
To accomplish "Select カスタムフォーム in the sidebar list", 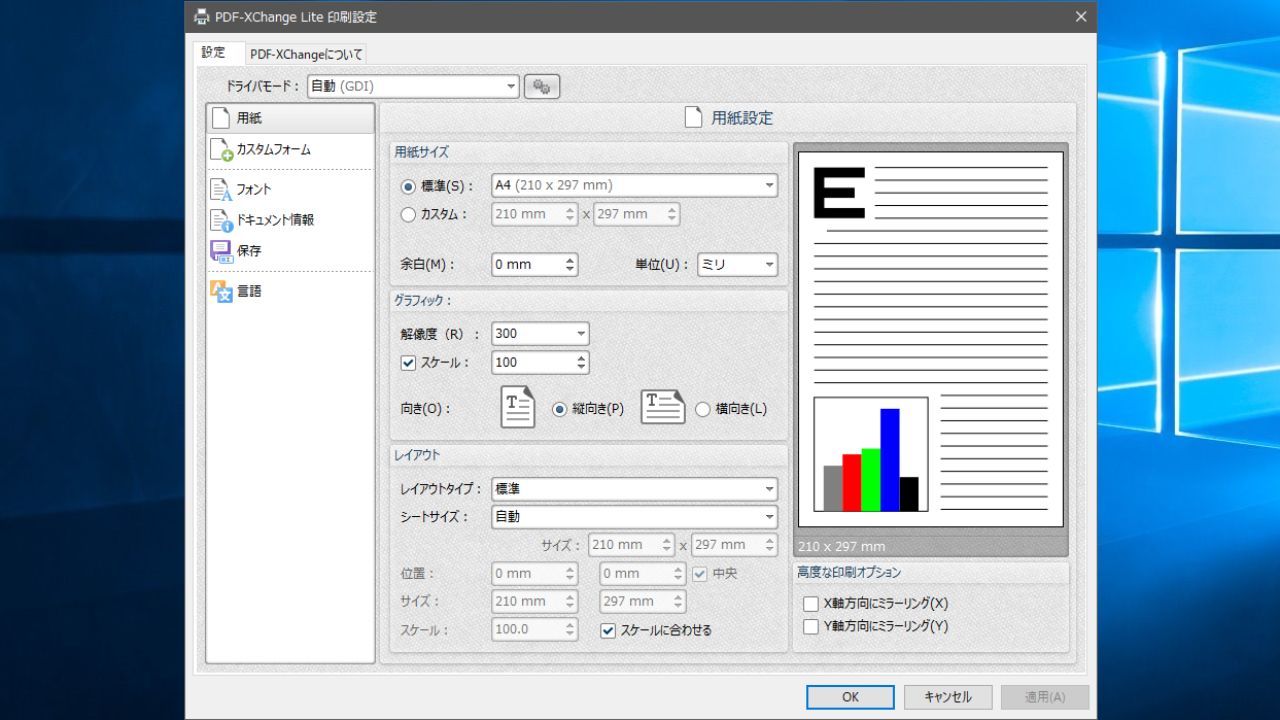I will point(290,150).
